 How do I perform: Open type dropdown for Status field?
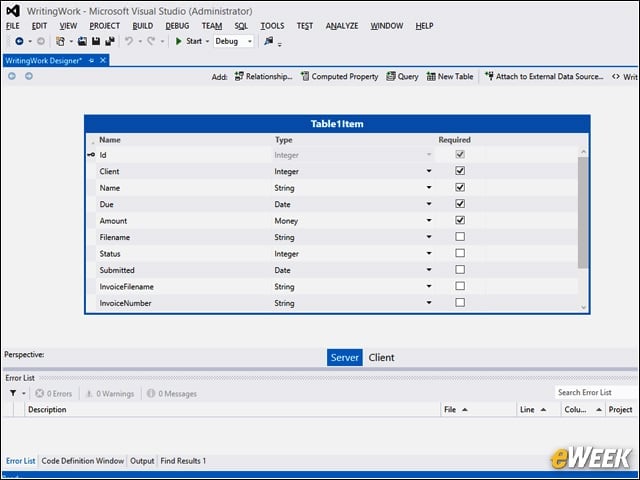tap(429, 253)
